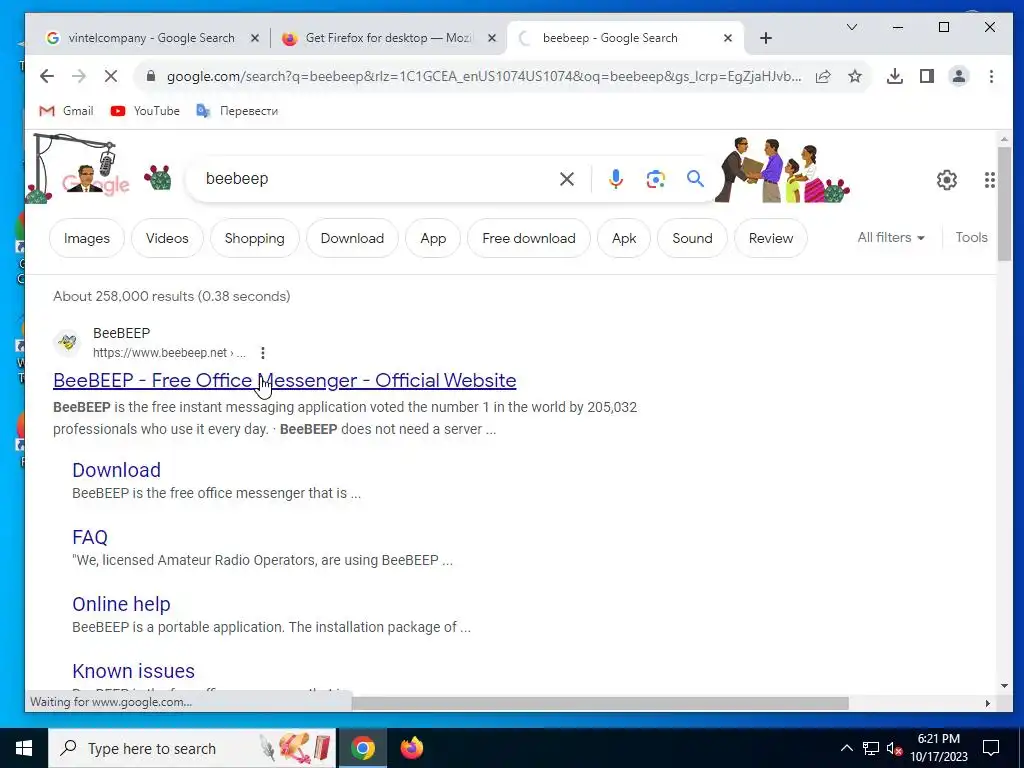
Task: Click the vertical scrollbar thumb
Action: (1004, 204)
